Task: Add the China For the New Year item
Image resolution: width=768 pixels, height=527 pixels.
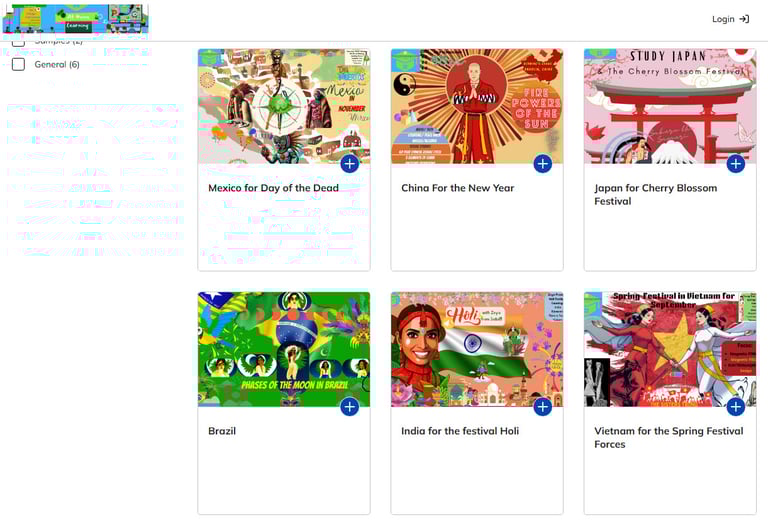Action: [x=543, y=164]
